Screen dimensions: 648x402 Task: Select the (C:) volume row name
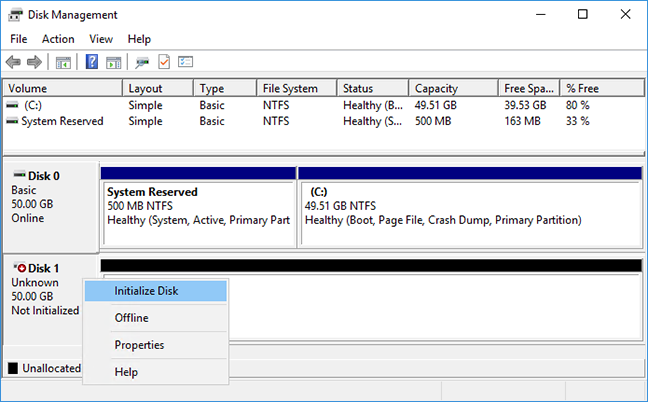click(x=33, y=105)
